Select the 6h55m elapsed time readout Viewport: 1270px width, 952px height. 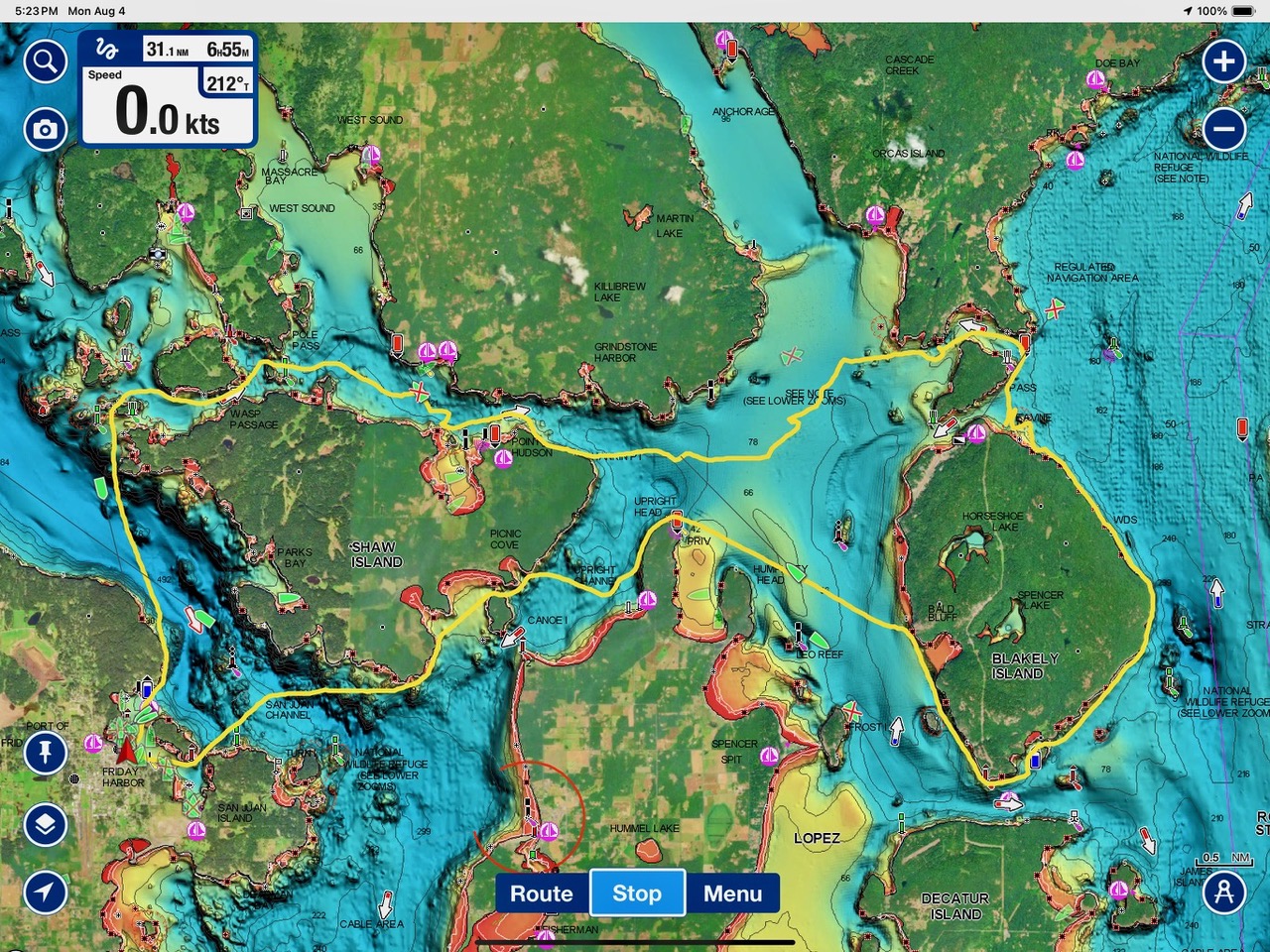(227, 50)
